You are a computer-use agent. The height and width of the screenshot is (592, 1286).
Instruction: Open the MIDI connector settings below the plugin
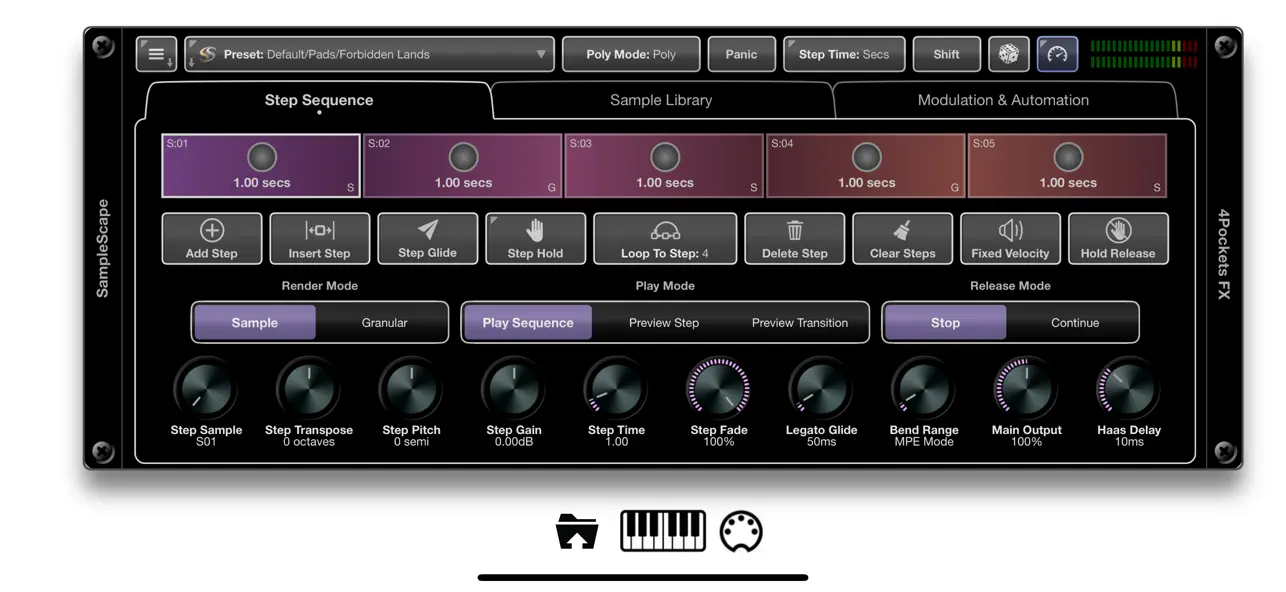(742, 531)
